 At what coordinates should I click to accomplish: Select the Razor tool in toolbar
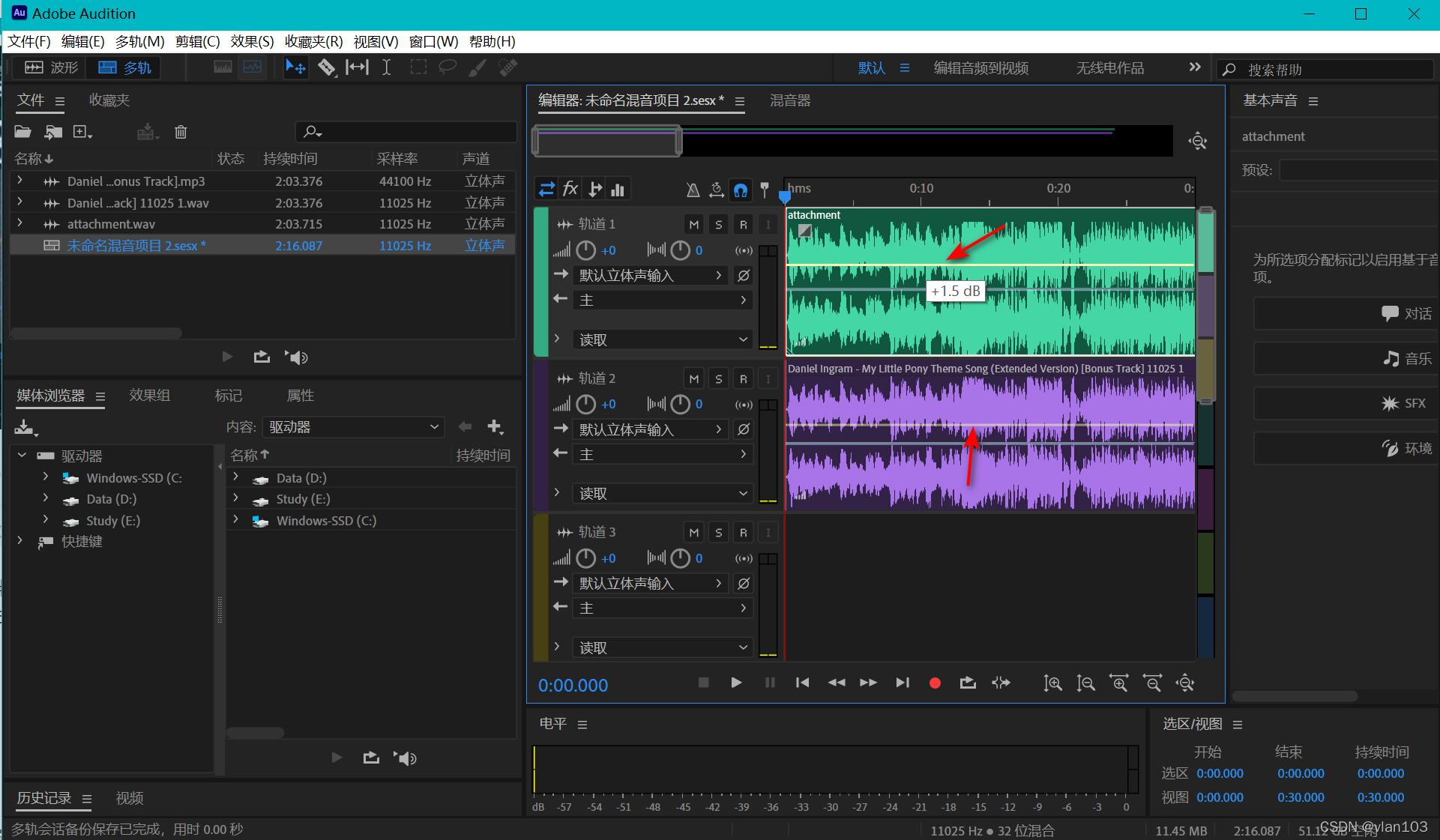click(326, 67)
